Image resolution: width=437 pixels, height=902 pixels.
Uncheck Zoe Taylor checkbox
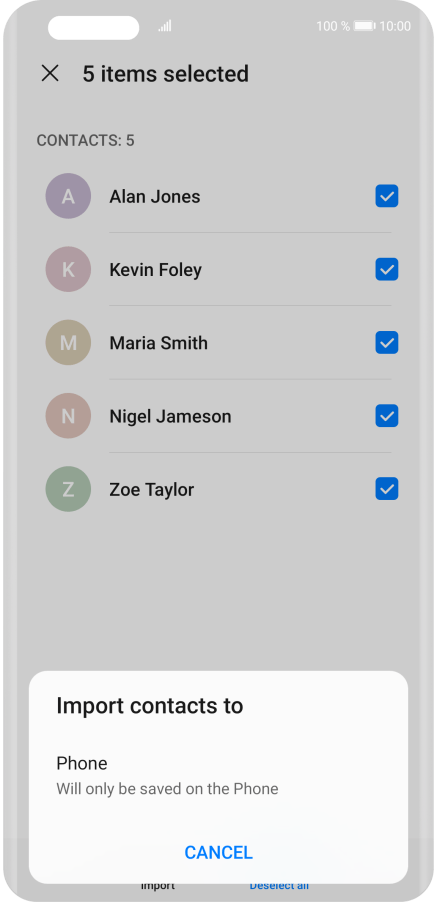coord(387,489)
